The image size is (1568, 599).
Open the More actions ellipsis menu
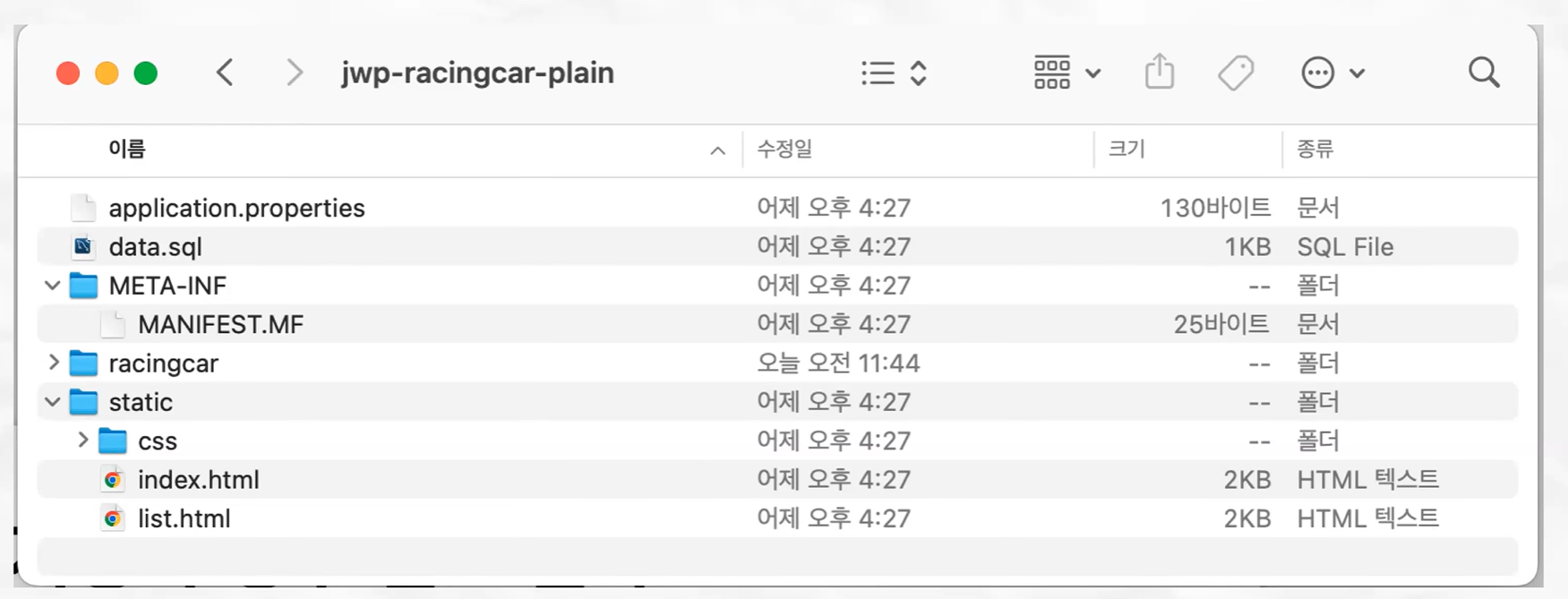click(1332, 73)
